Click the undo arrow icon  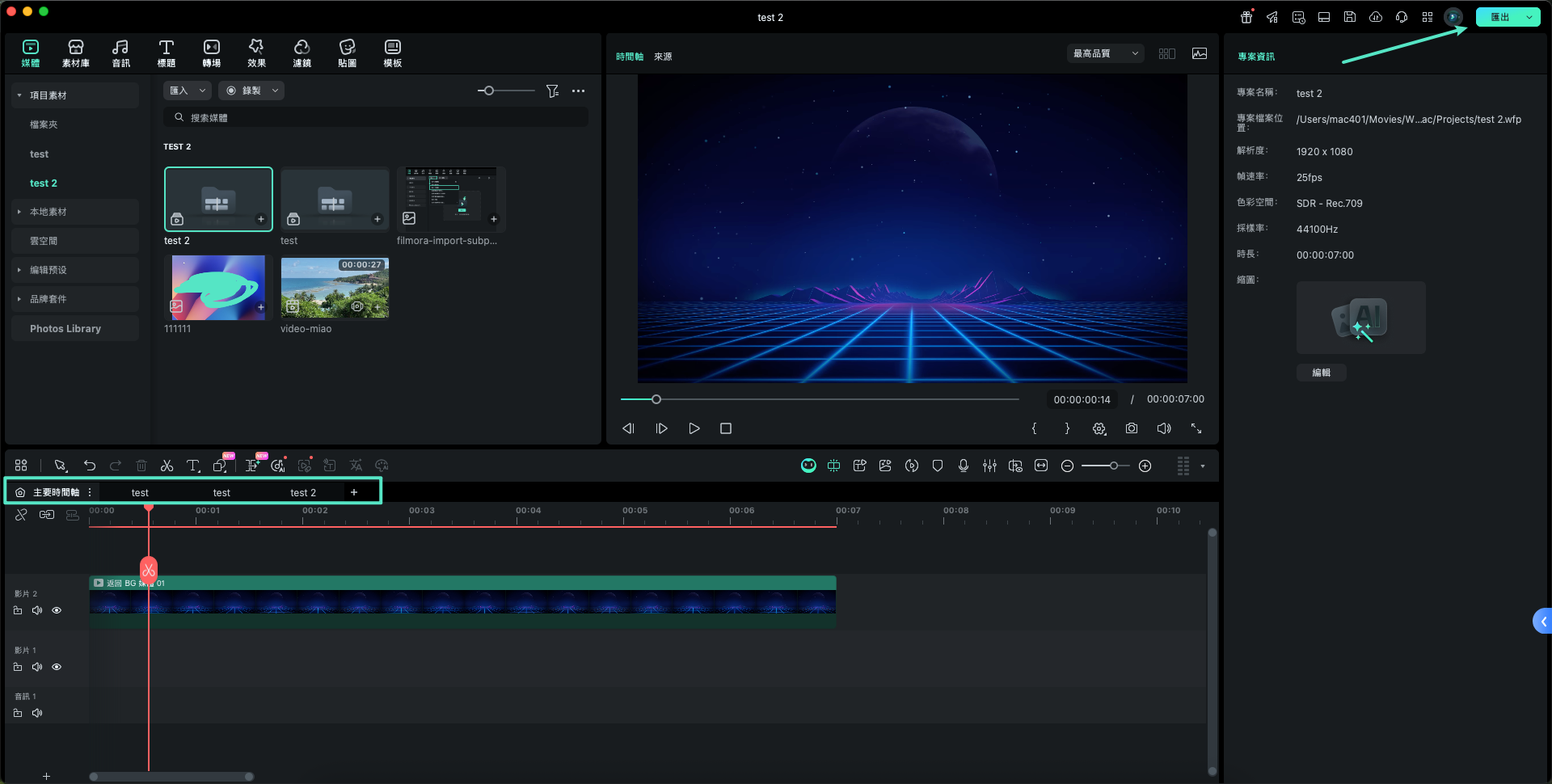[90, 466]
